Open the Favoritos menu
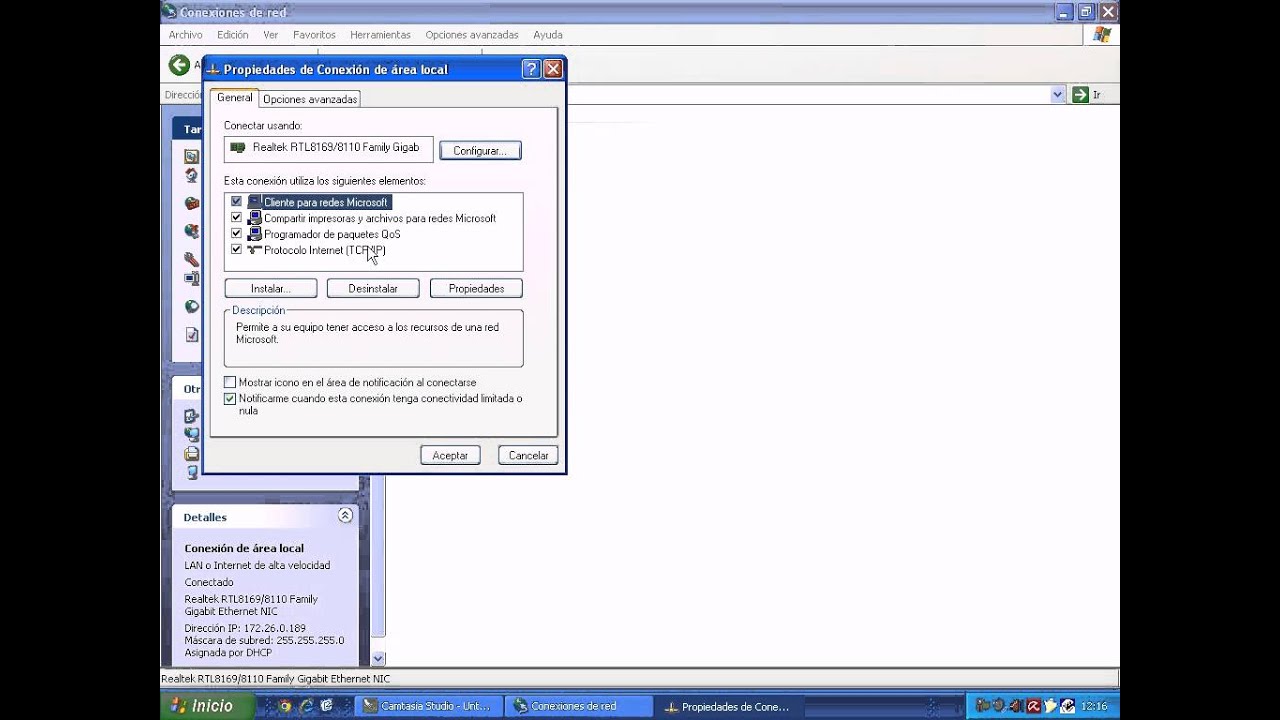 pyautogui.click(x=314, y=34)
